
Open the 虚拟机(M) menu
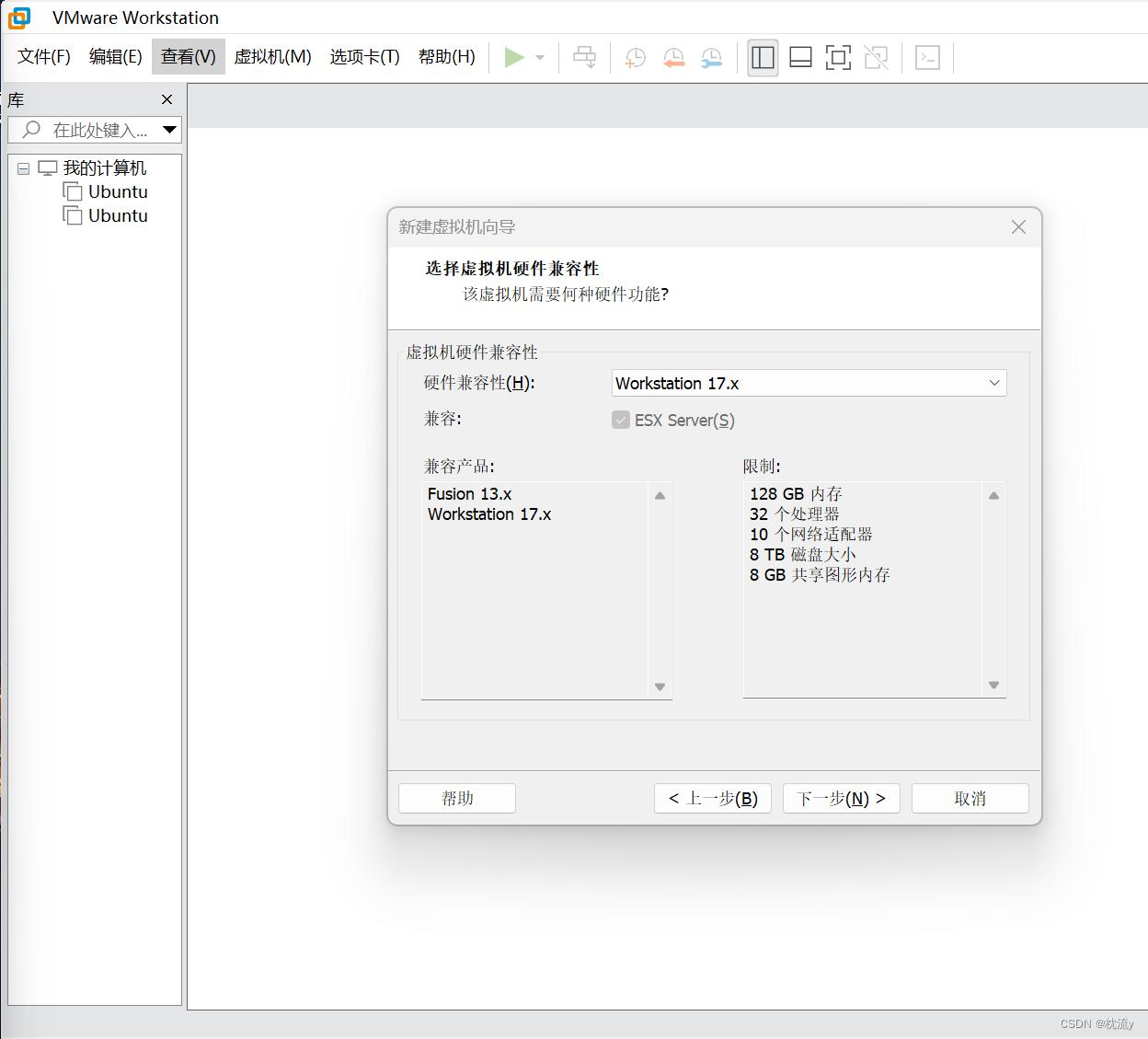pos(273,57)
